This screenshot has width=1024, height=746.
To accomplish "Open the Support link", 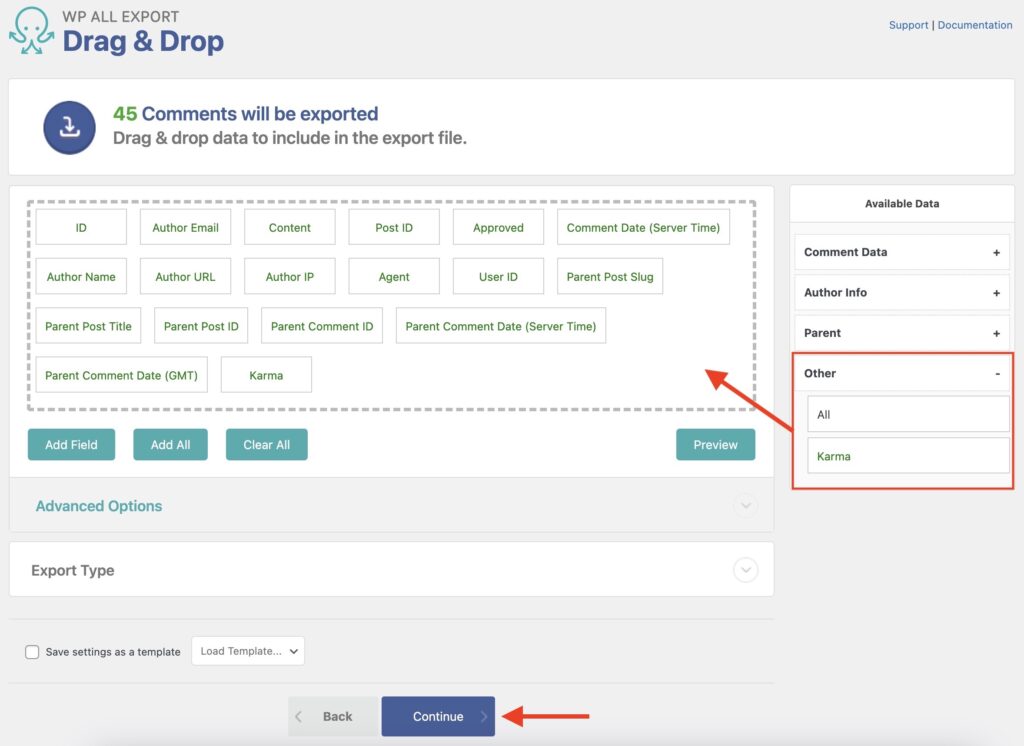I will [908, 24].
